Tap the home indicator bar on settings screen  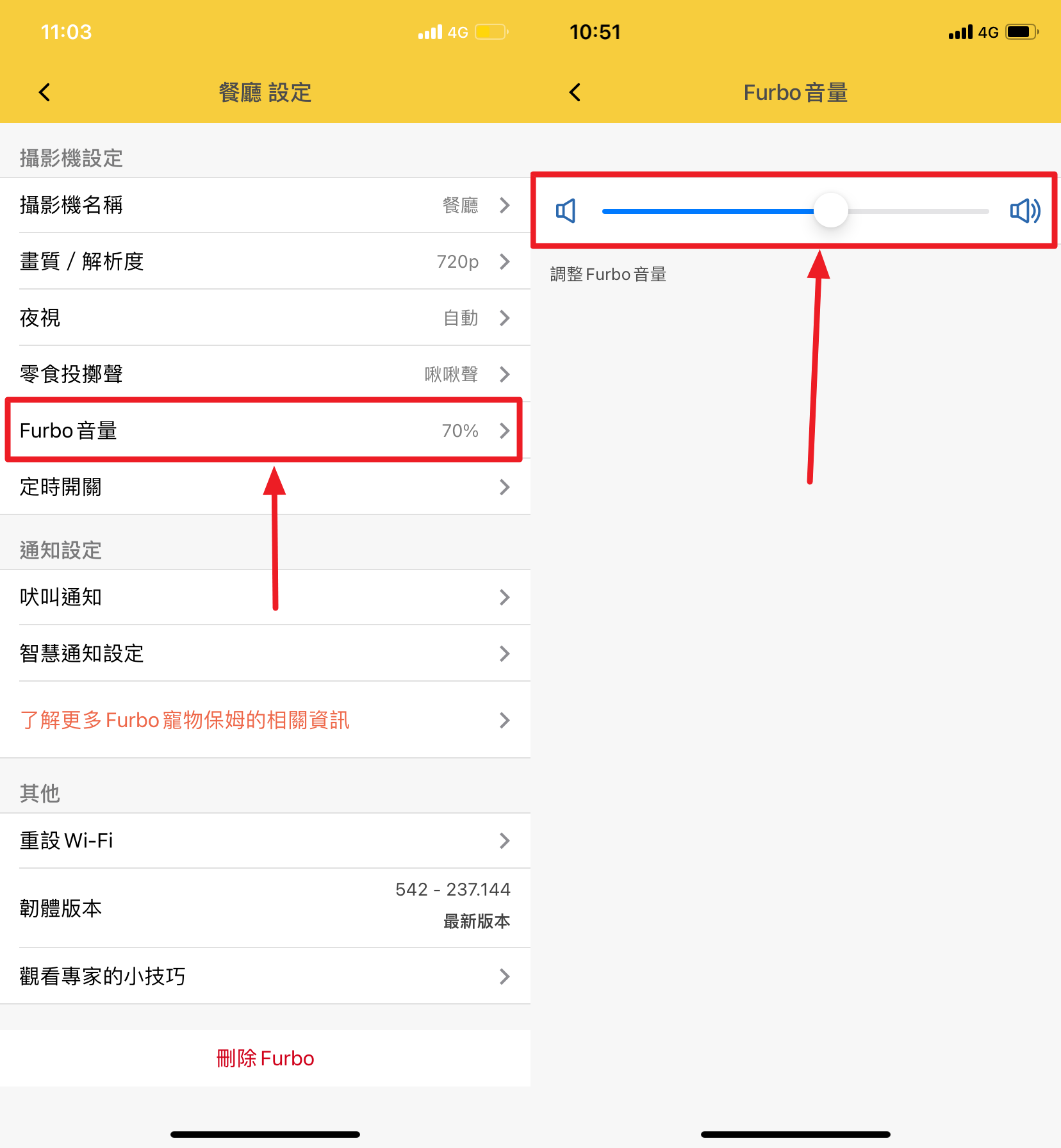[x=265, y=1135]
